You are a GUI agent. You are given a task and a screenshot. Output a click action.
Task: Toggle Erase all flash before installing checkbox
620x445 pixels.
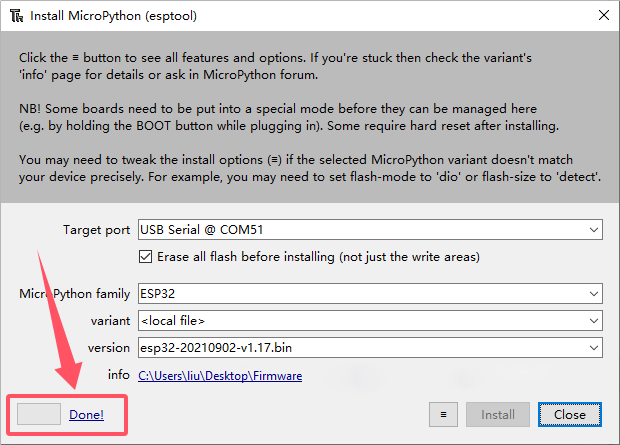145,257
